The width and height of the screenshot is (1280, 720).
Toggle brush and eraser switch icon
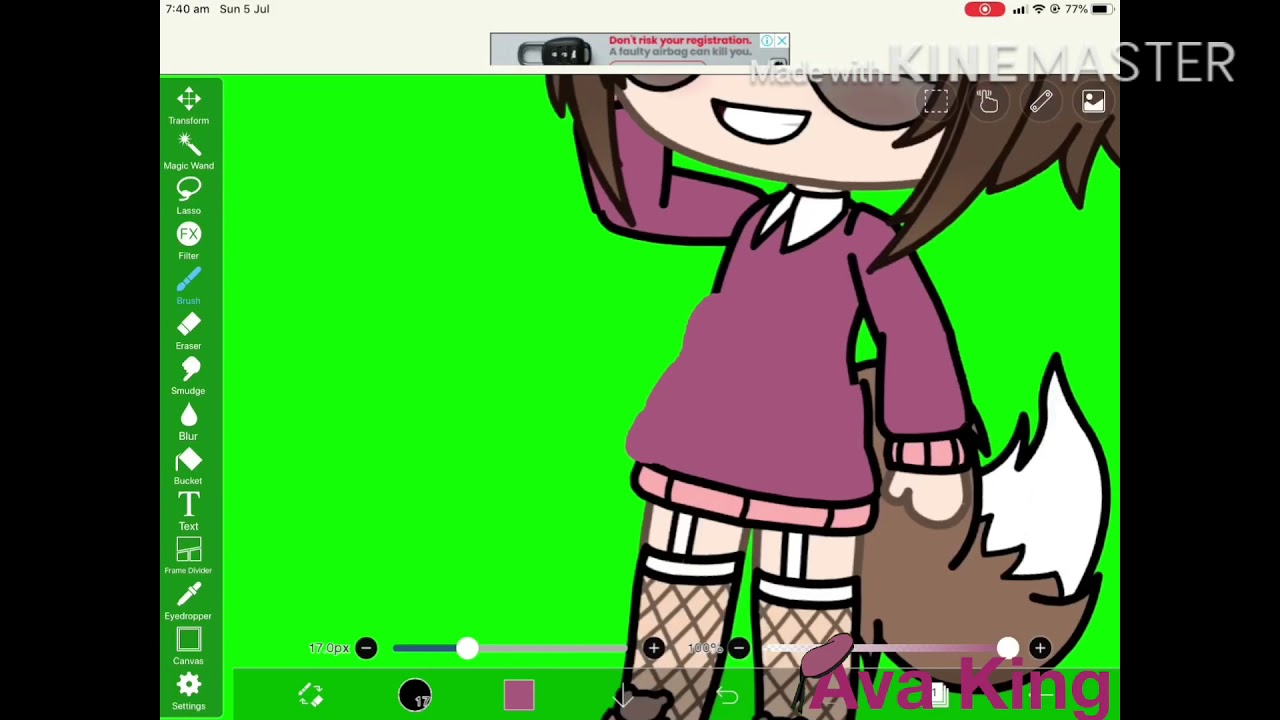(x=311, y=695)
